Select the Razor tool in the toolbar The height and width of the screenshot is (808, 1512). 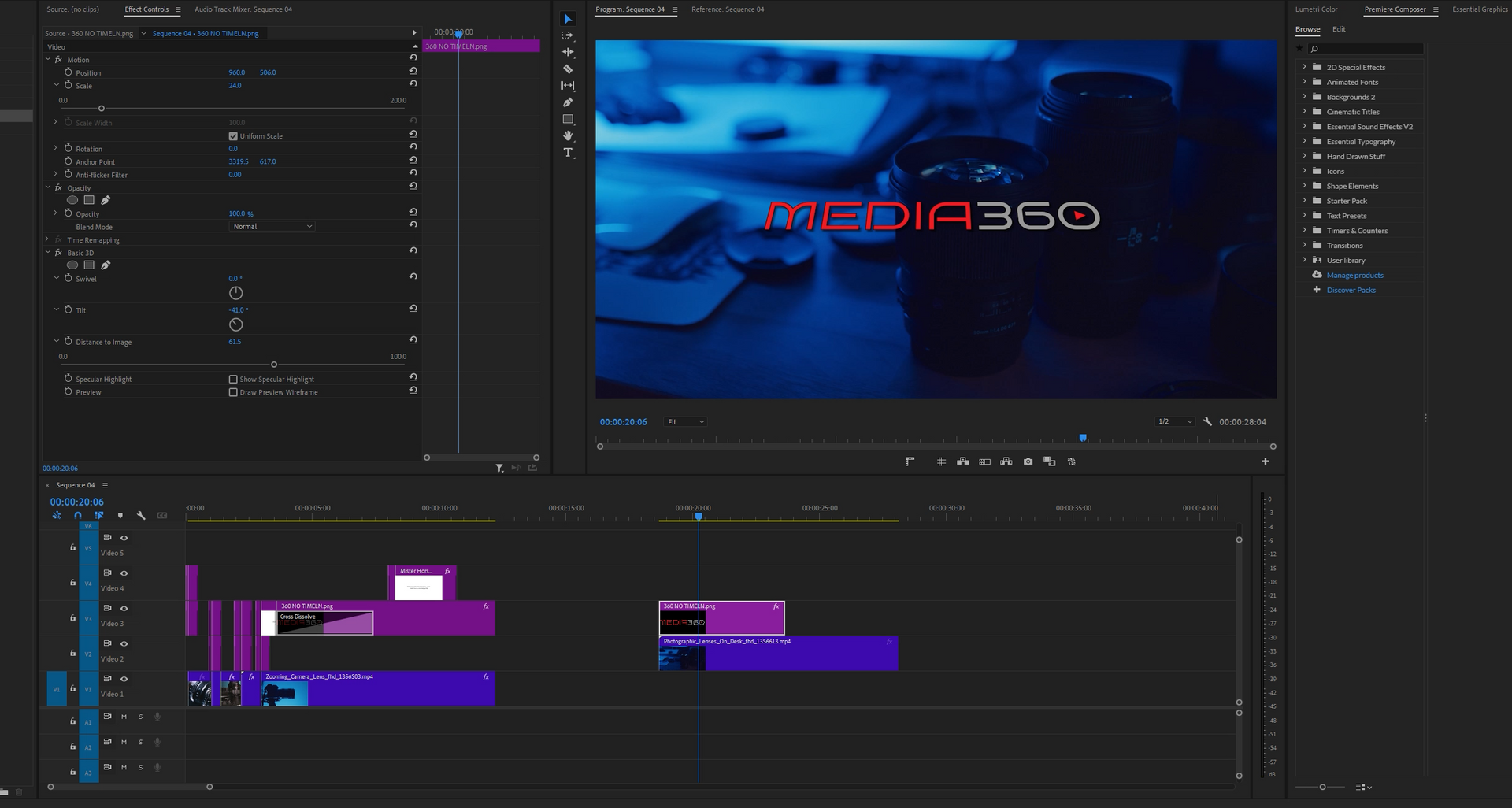point(568,69)
